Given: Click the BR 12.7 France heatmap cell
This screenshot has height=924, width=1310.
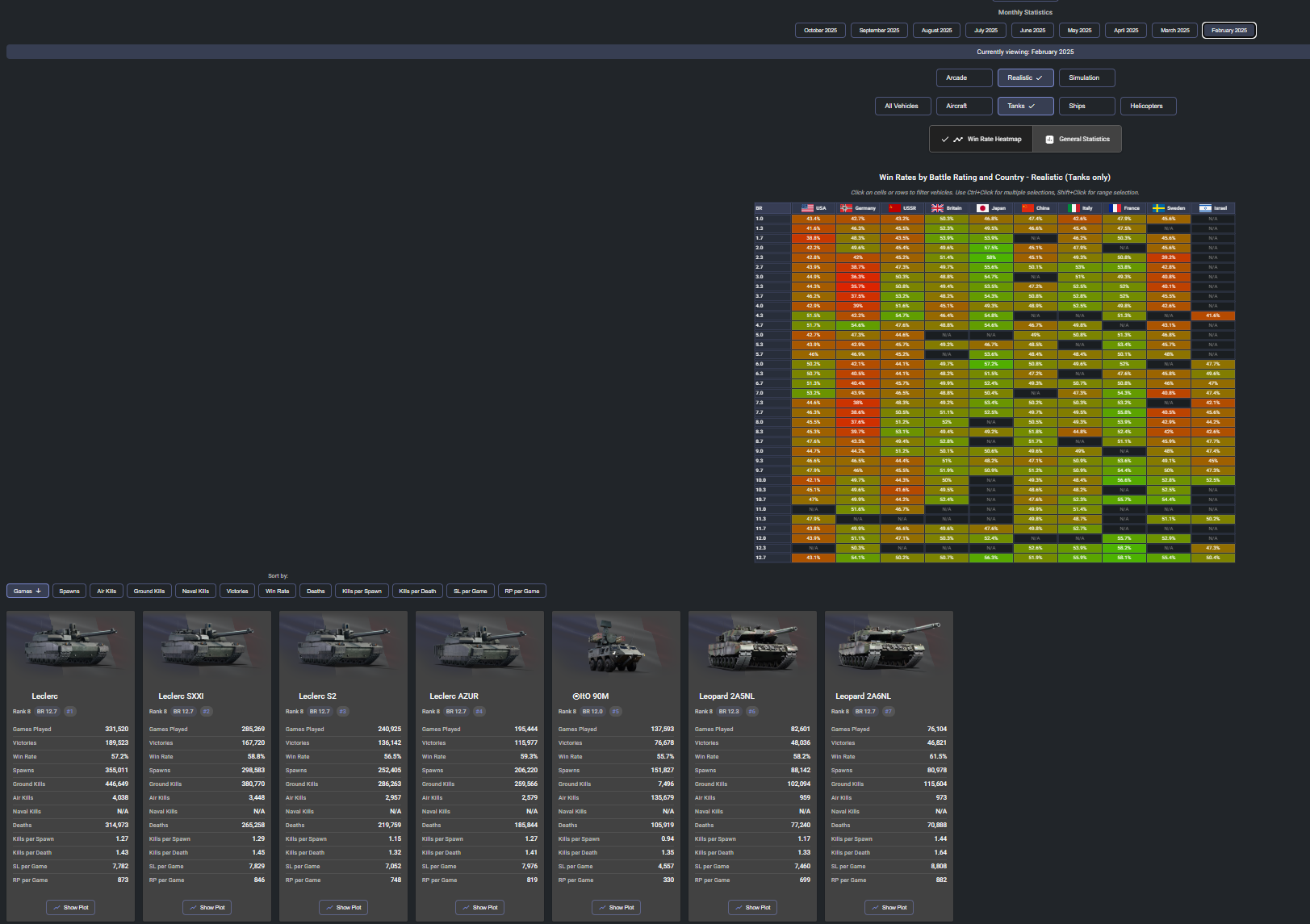Looking at the screenshot, I should pyautogui.click(x=1124, y=558).
